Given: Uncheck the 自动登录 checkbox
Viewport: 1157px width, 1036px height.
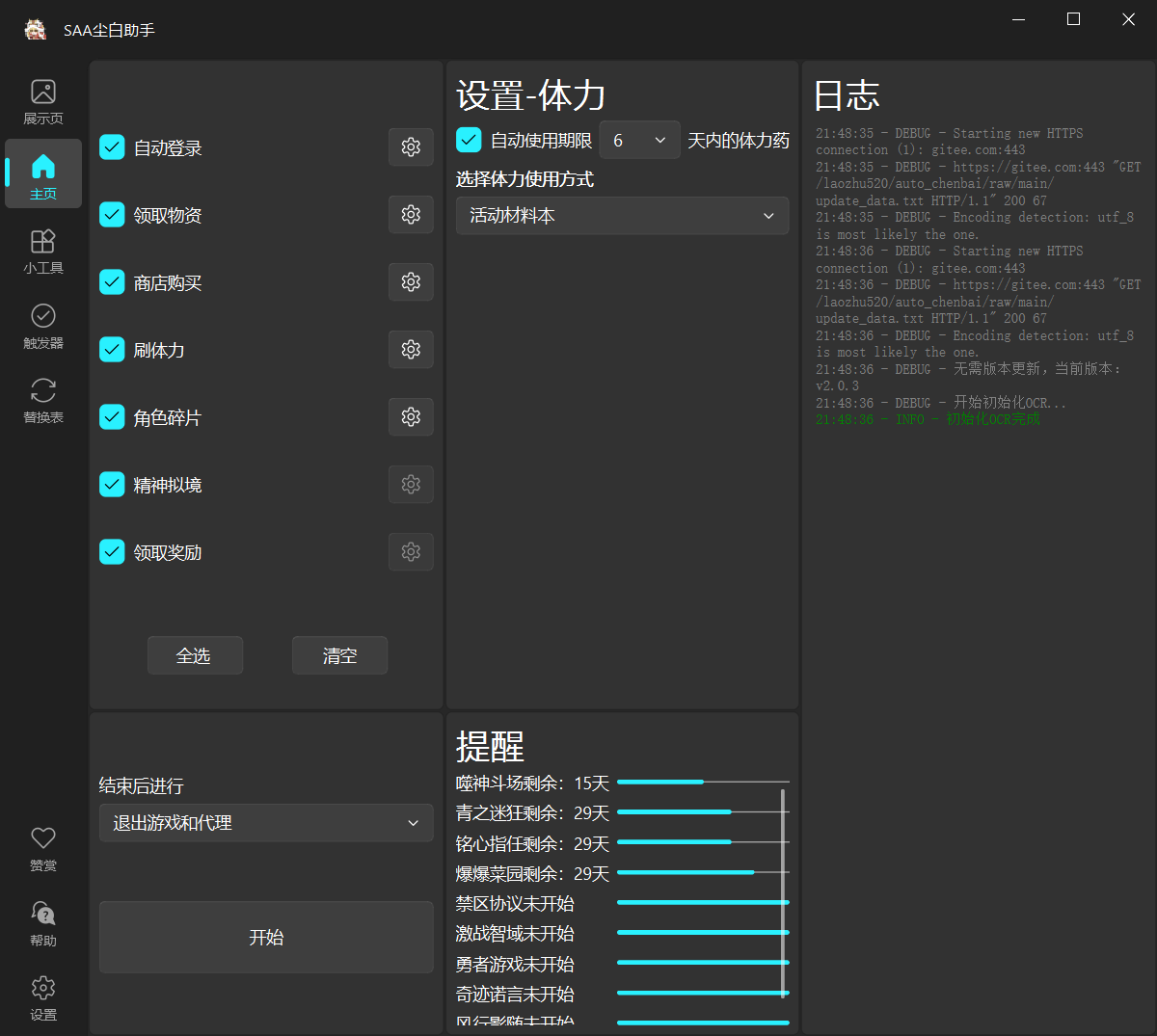Looking at the screenshot, I should click(112, 147).
